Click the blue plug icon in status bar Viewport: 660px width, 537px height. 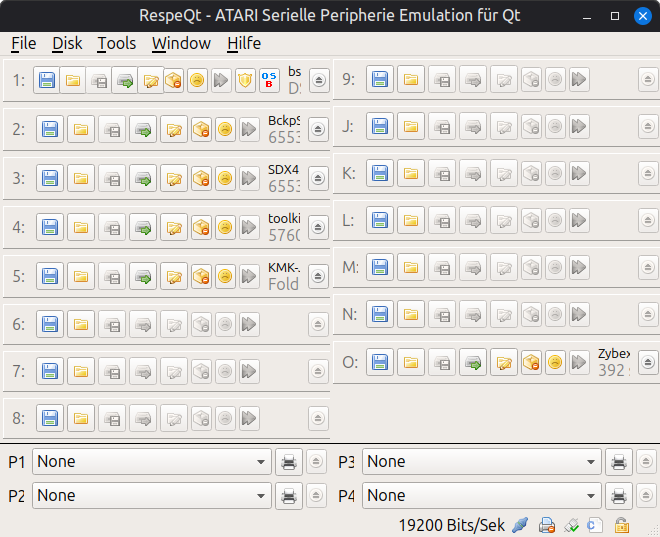tap(519, 525)
